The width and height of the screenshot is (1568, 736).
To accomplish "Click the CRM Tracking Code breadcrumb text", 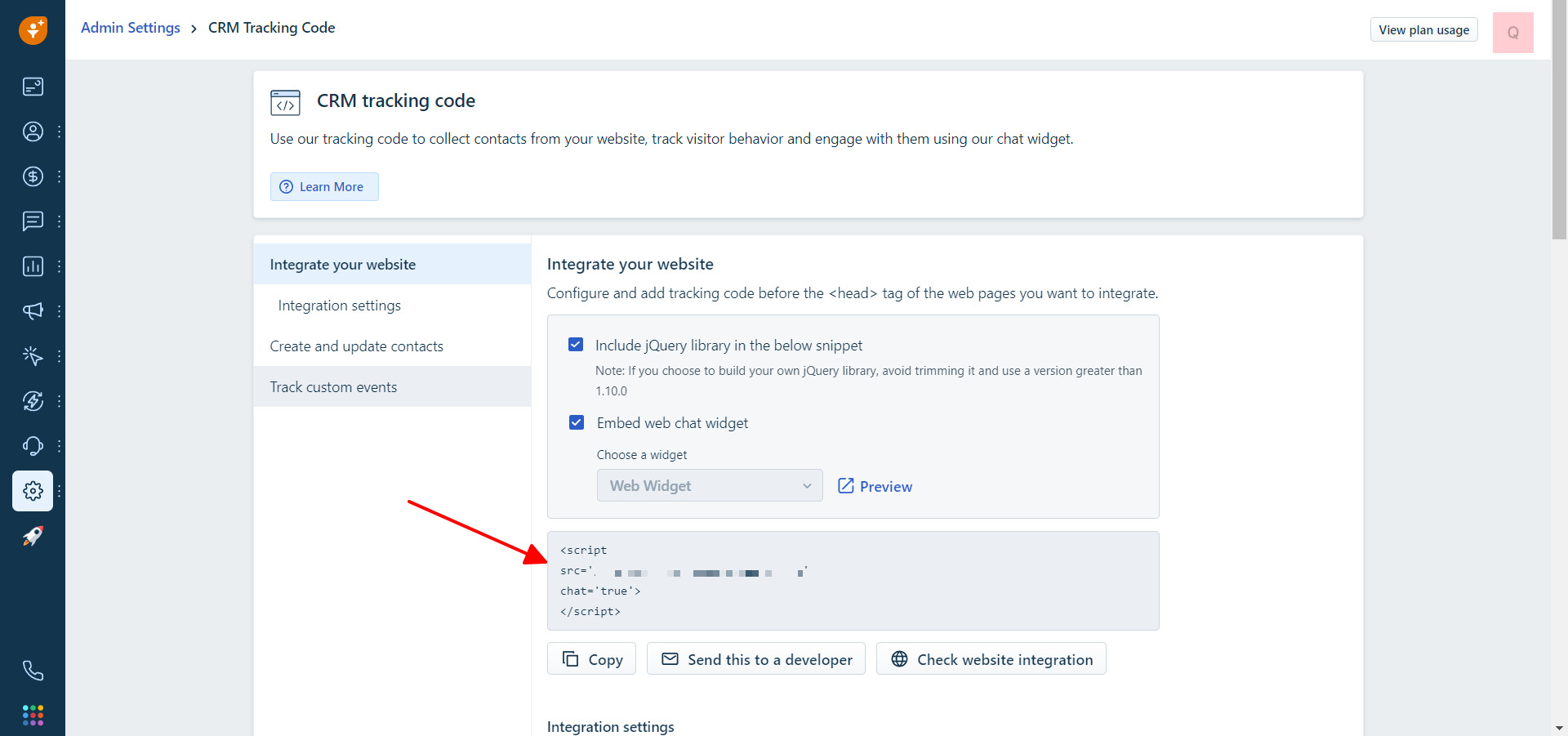I will (x=272, y=28).
